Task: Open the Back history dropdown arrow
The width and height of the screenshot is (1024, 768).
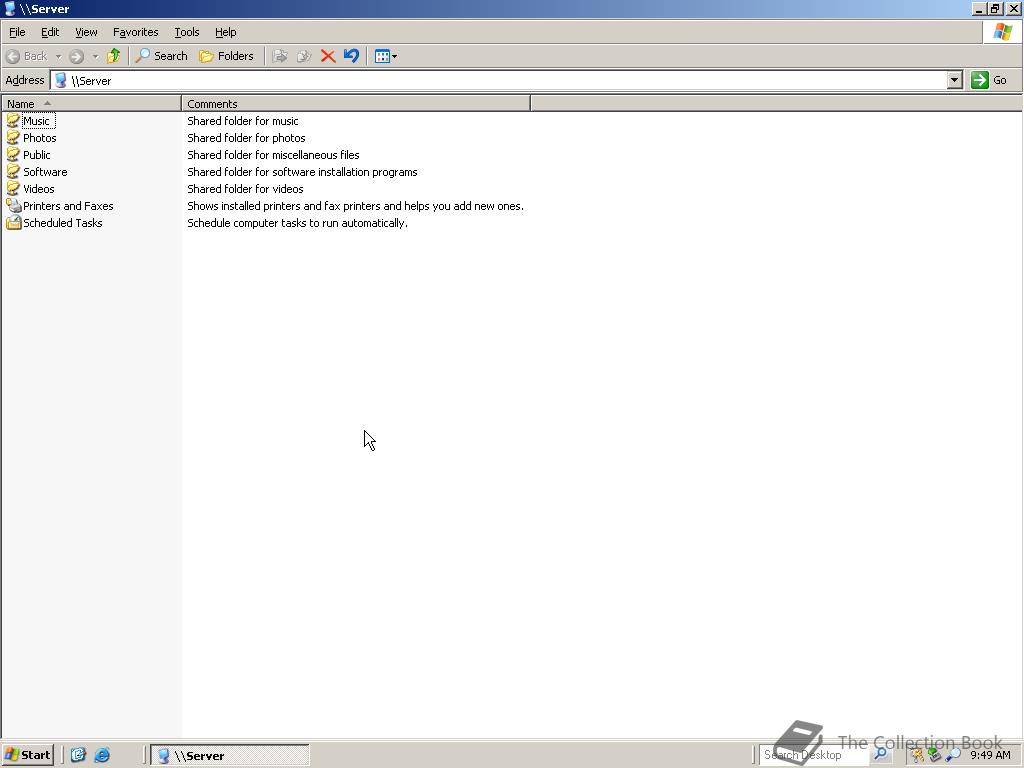Action: (58, 56)
